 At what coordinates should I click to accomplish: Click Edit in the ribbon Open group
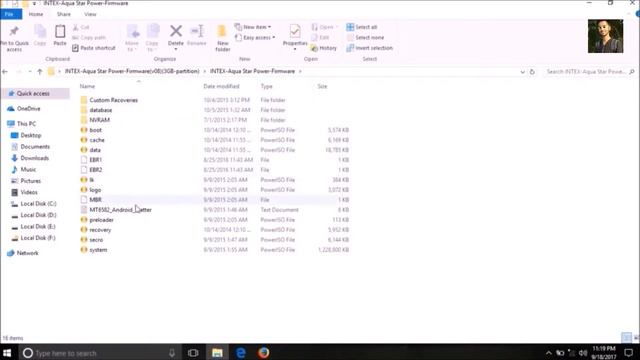[x=320, y=38]
